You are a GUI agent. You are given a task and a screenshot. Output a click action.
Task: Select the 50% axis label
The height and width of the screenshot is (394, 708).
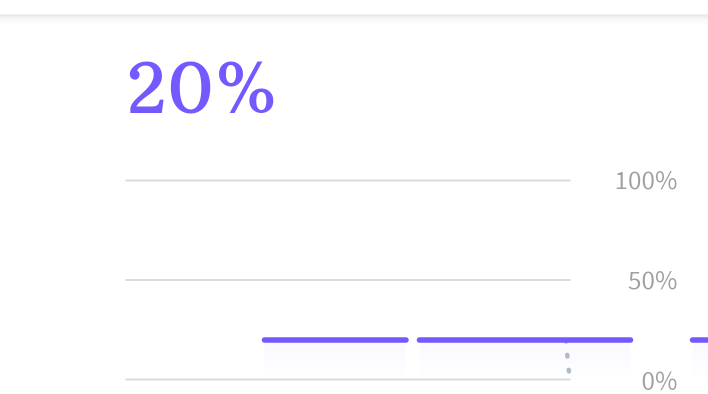[x=652, y=281]
